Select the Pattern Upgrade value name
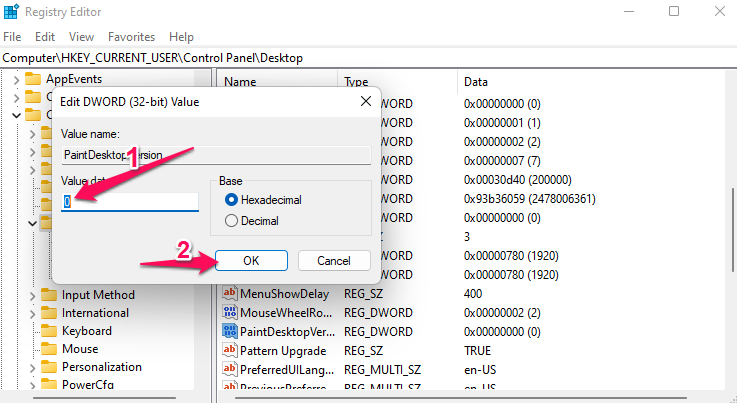This screenshot has width=737, height=403. click(x=283, y=351)
